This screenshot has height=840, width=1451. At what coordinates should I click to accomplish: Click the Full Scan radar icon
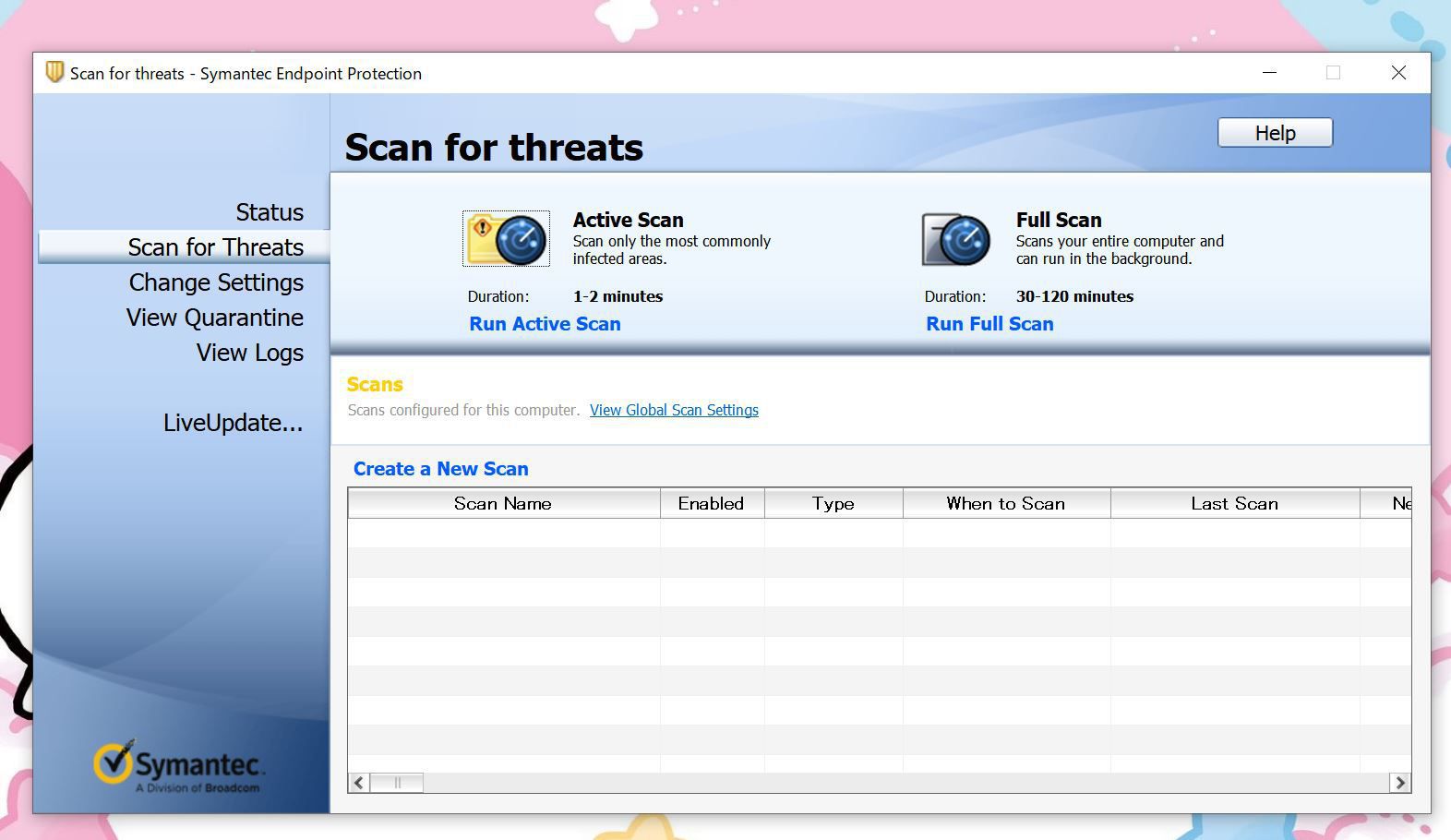coord(956,239)
